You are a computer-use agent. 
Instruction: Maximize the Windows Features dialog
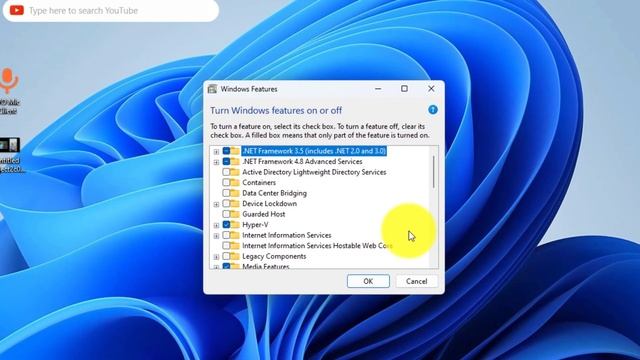pyautogui.click(x=404, y=89)
